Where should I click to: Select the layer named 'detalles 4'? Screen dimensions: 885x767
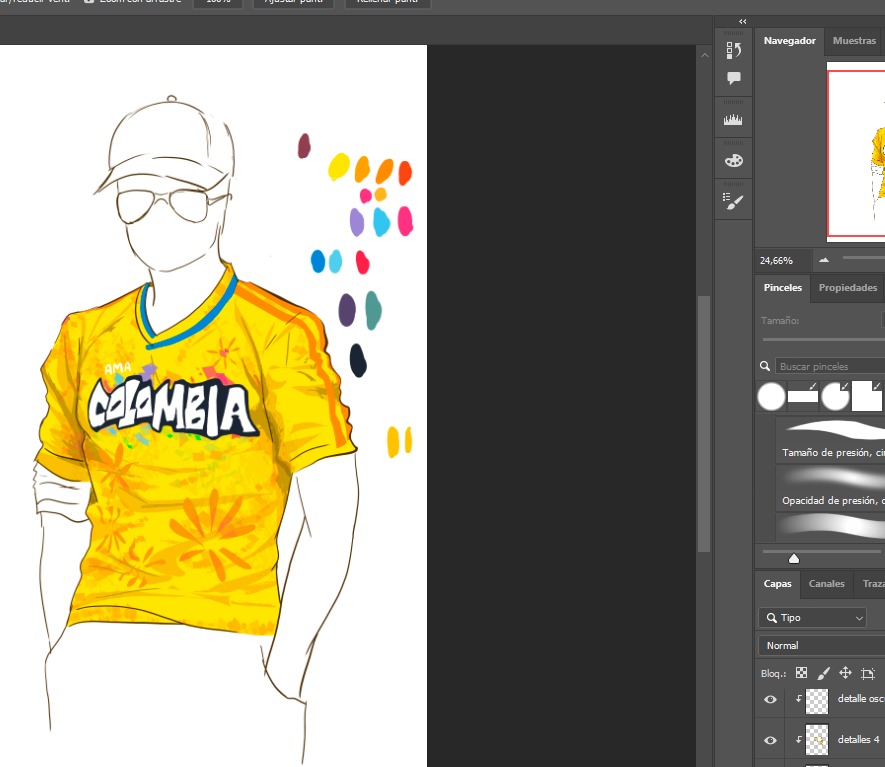tap(858, 739)
